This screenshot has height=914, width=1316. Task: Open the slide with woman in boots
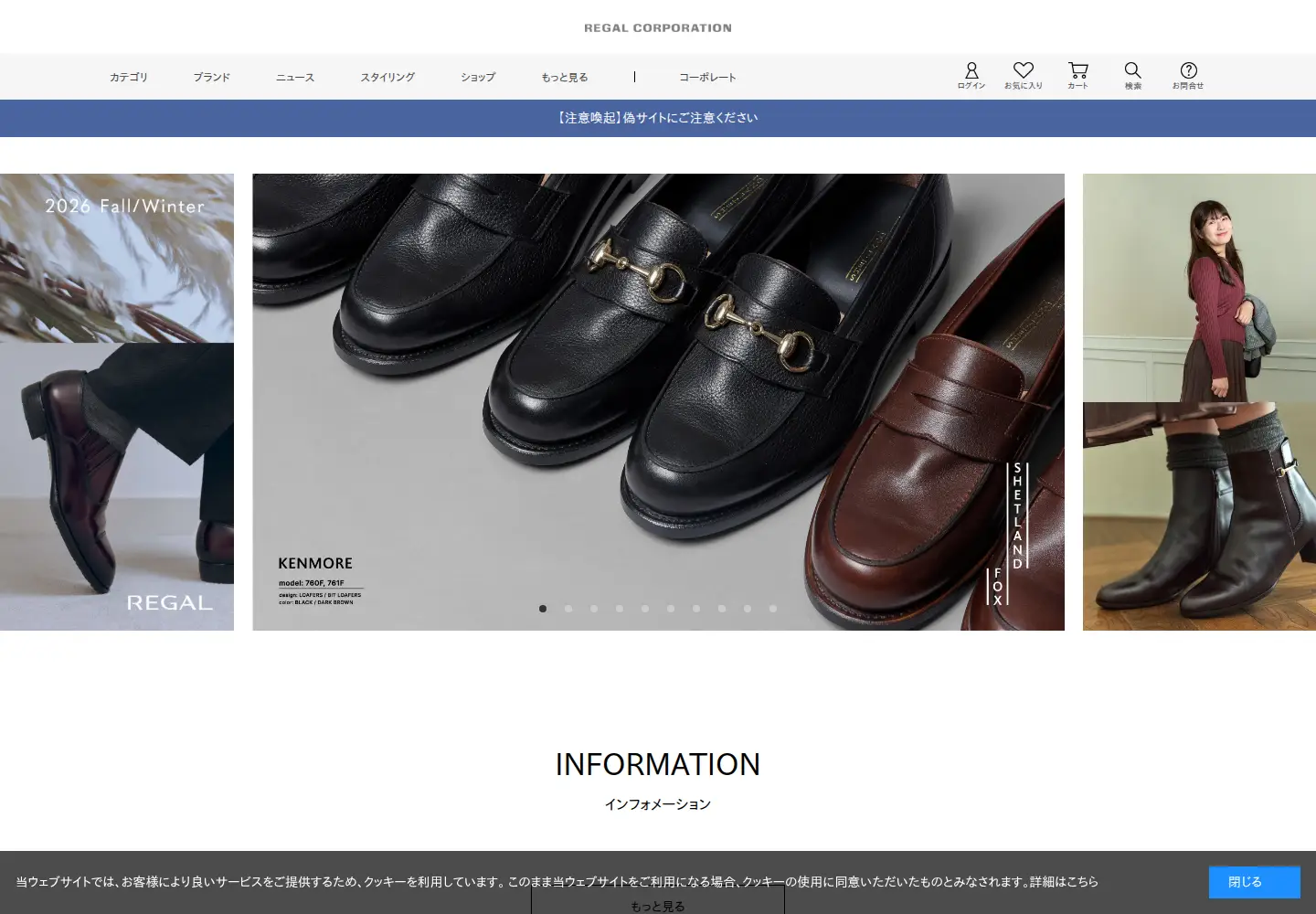(1199, 402)
